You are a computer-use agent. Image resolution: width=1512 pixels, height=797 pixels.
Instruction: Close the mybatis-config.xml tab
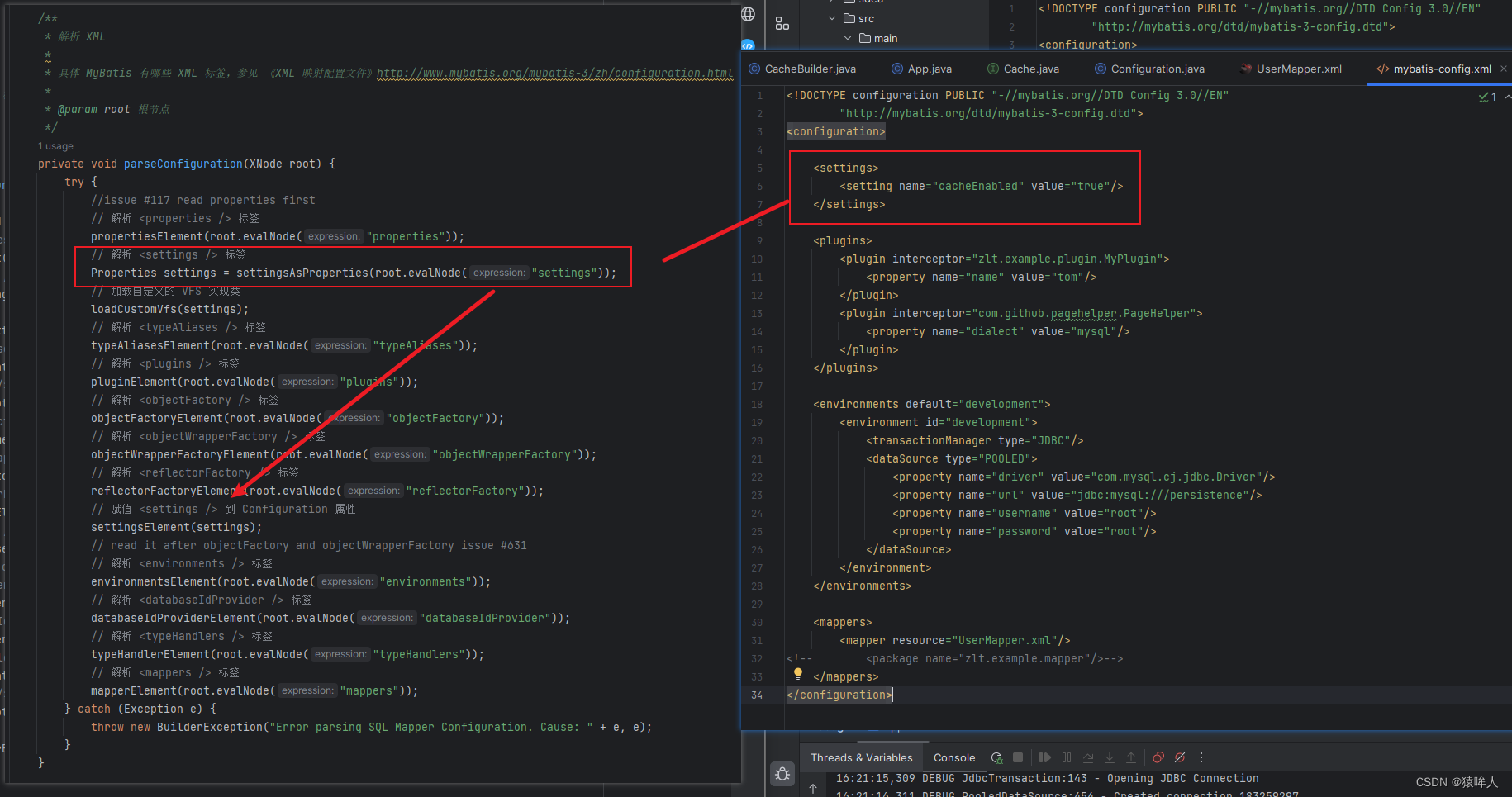tap(1504, 69)
